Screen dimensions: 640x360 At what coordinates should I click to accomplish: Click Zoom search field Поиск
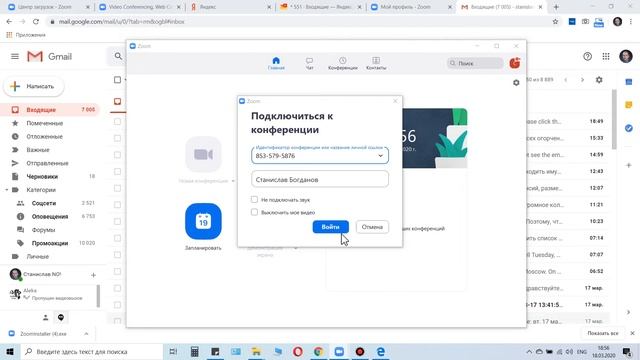coord(475,63)
